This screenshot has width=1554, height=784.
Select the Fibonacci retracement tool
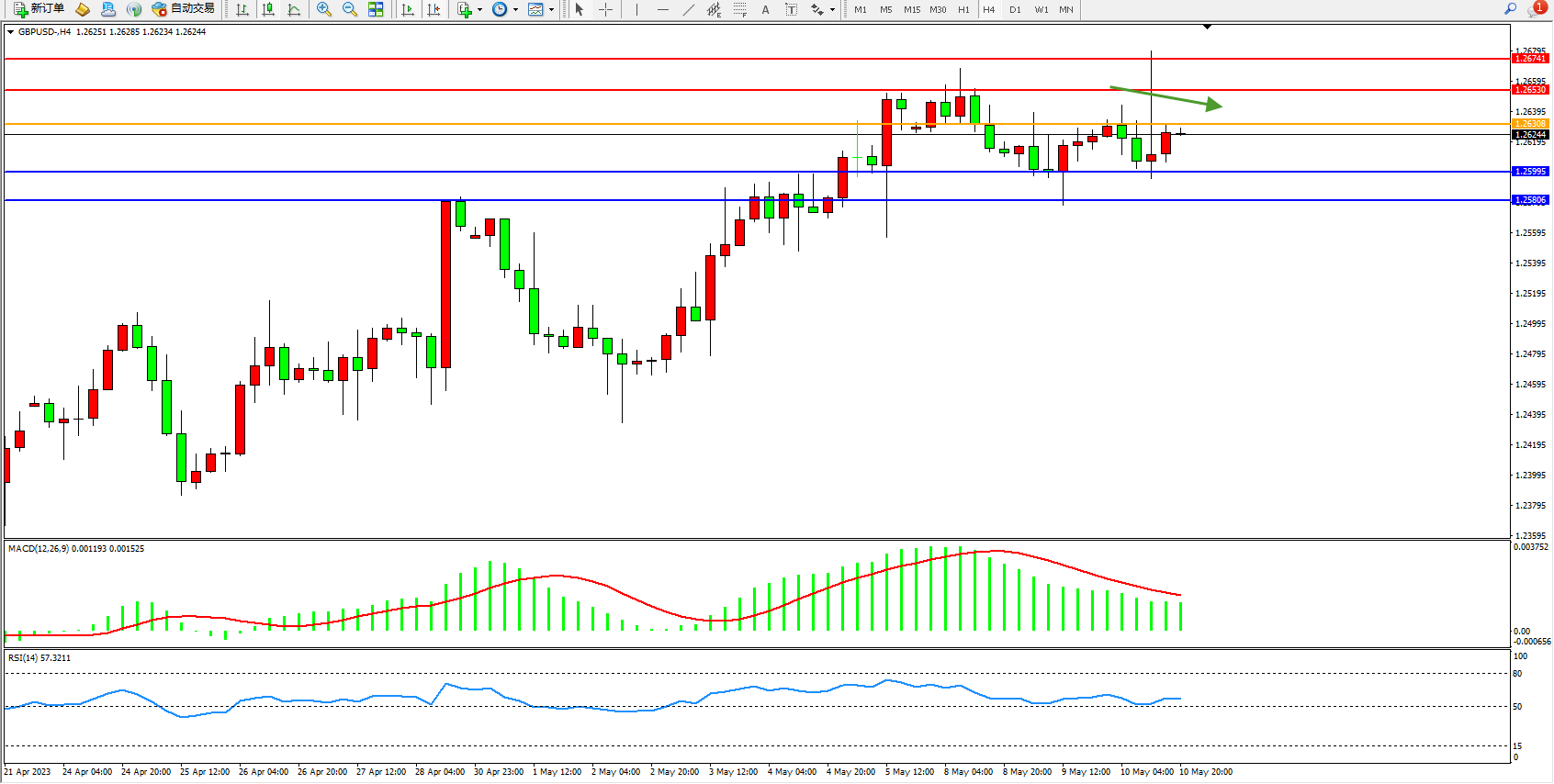(739, 9)
